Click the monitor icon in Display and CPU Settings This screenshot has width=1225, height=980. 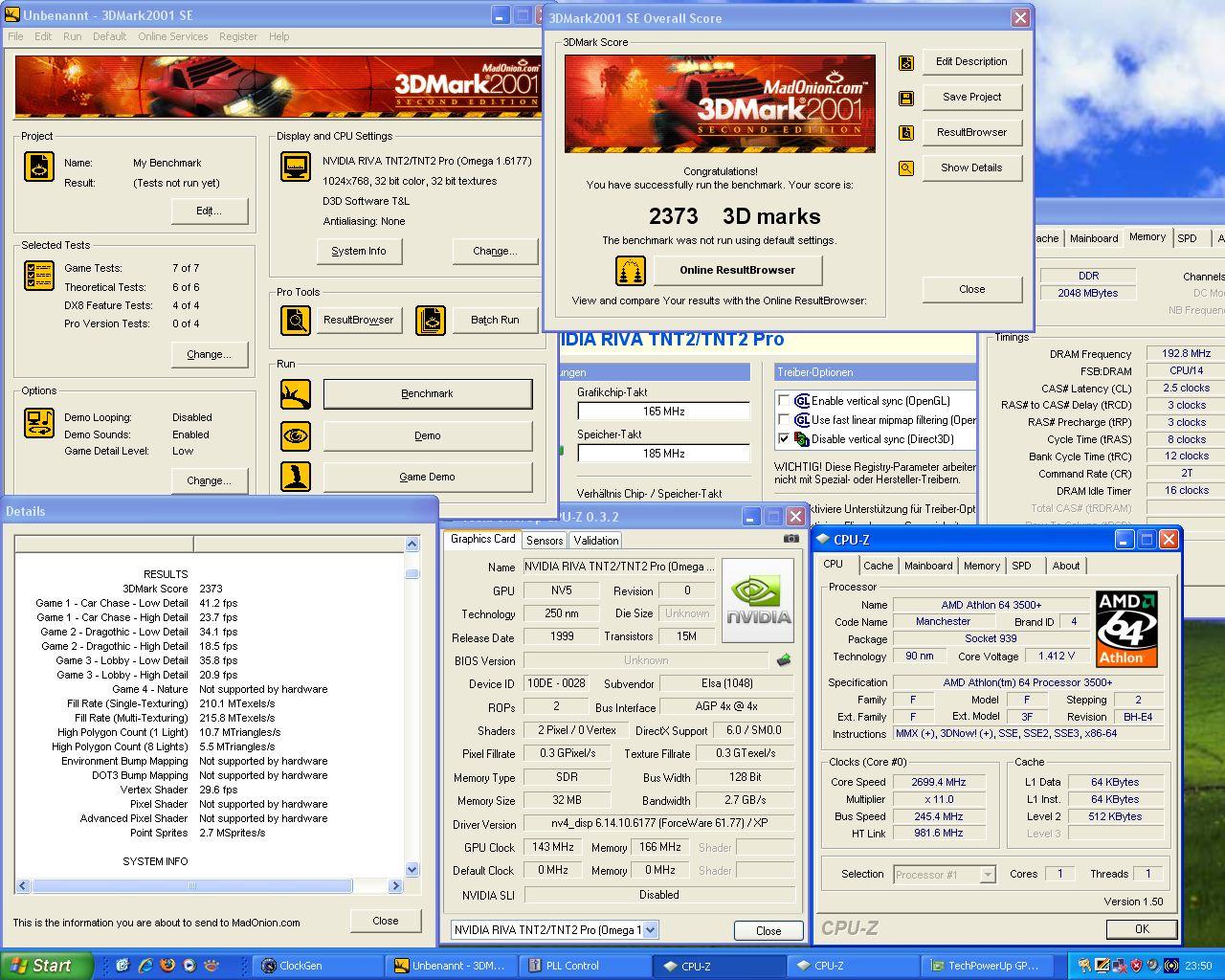(296, 167)
